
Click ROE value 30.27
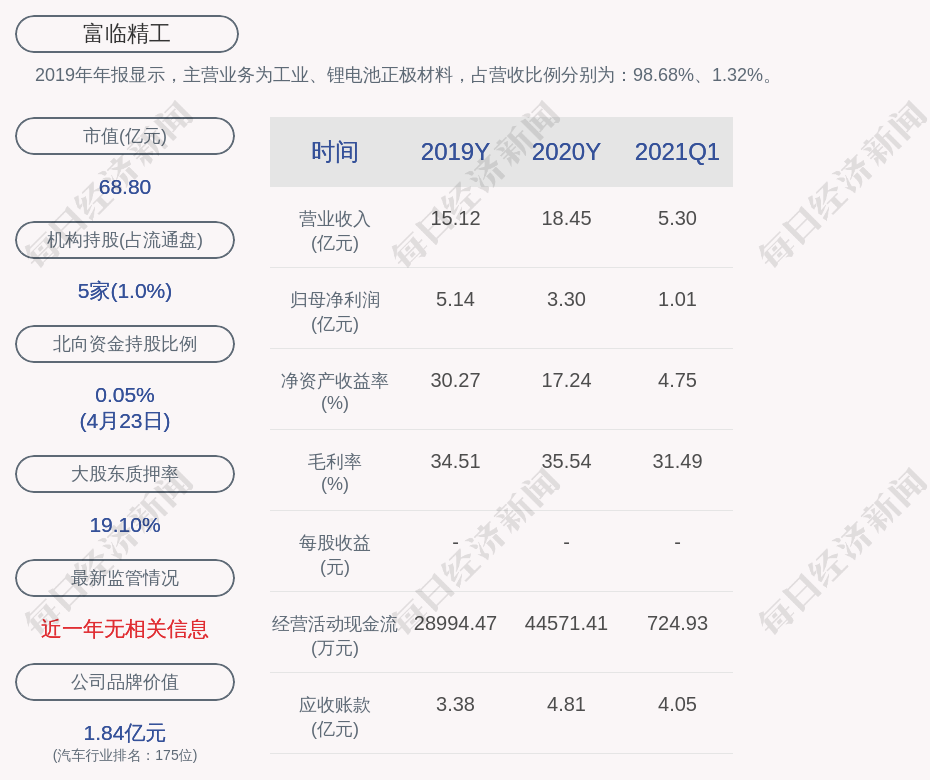pos(456,380)
